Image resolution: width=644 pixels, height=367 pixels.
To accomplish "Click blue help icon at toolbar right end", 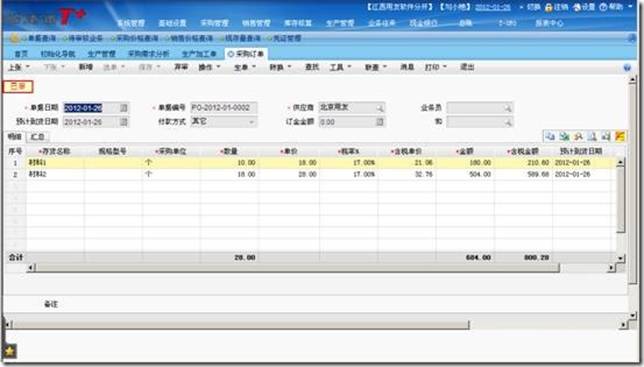I will pos(627,68).
